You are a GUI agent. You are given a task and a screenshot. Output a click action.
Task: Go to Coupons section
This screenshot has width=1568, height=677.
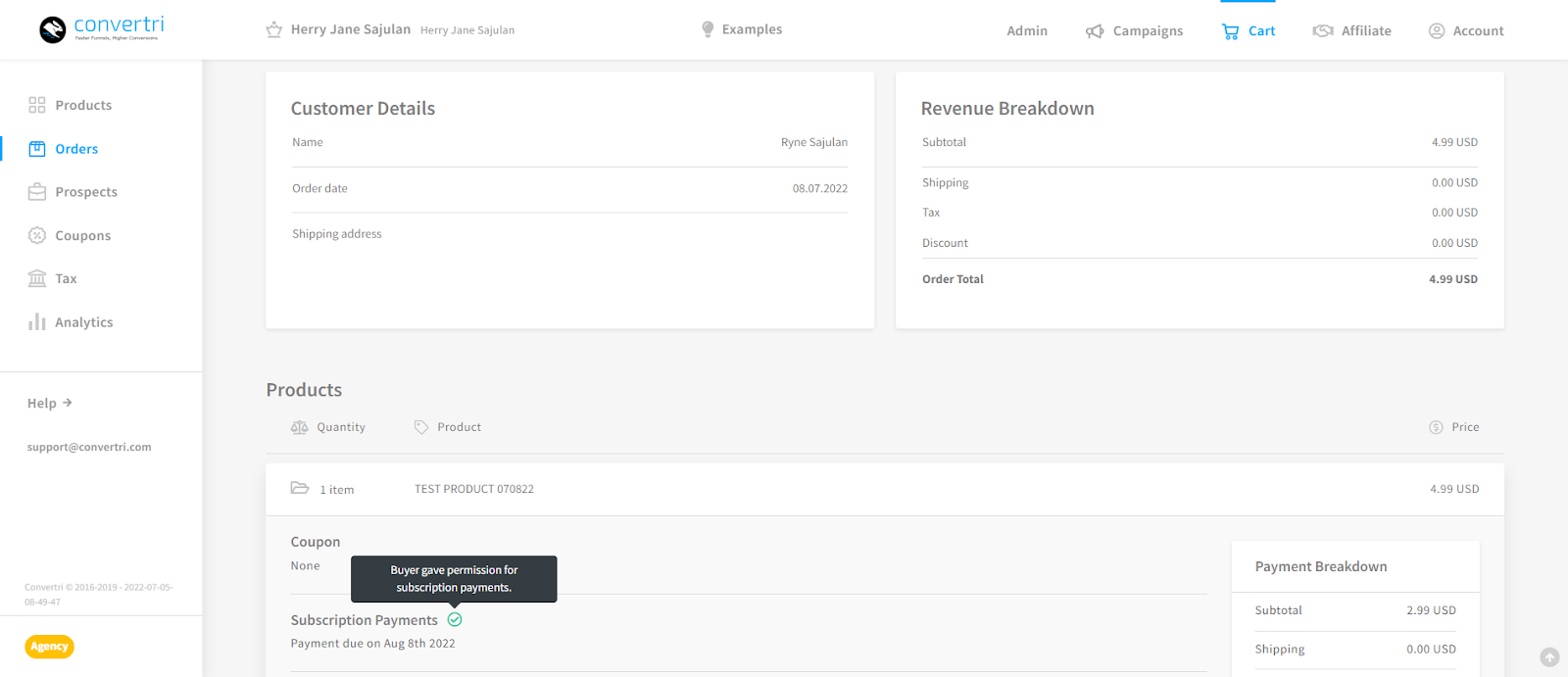point(70,235)
